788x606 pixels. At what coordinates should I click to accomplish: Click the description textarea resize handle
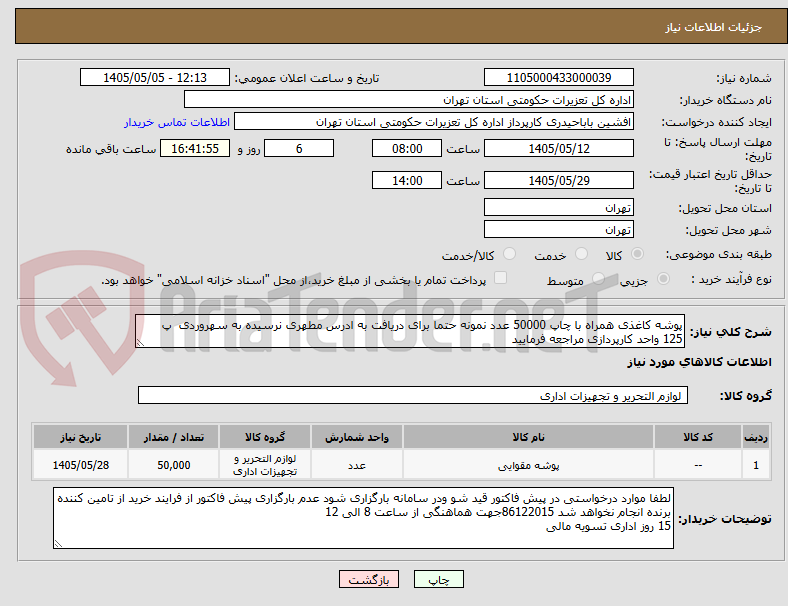(x=140, y=343)
